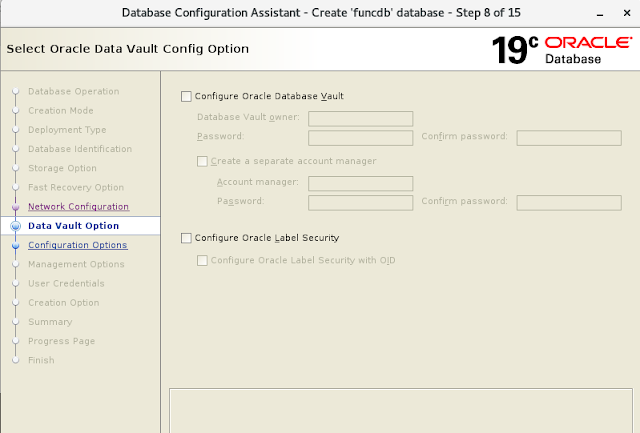640x433 pixels.
Task: Click the Creation Option step label
Action: pyautogui.click(x=64, y=302)
